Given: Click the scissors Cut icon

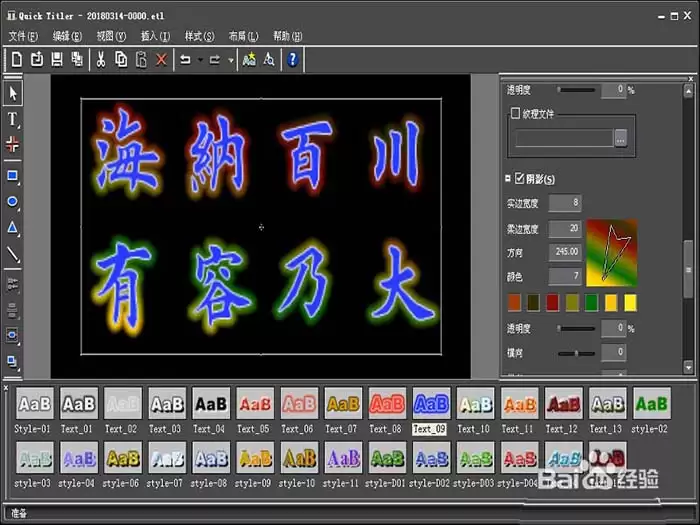Looking at the screenshot, I should click(x=101, y=59).
